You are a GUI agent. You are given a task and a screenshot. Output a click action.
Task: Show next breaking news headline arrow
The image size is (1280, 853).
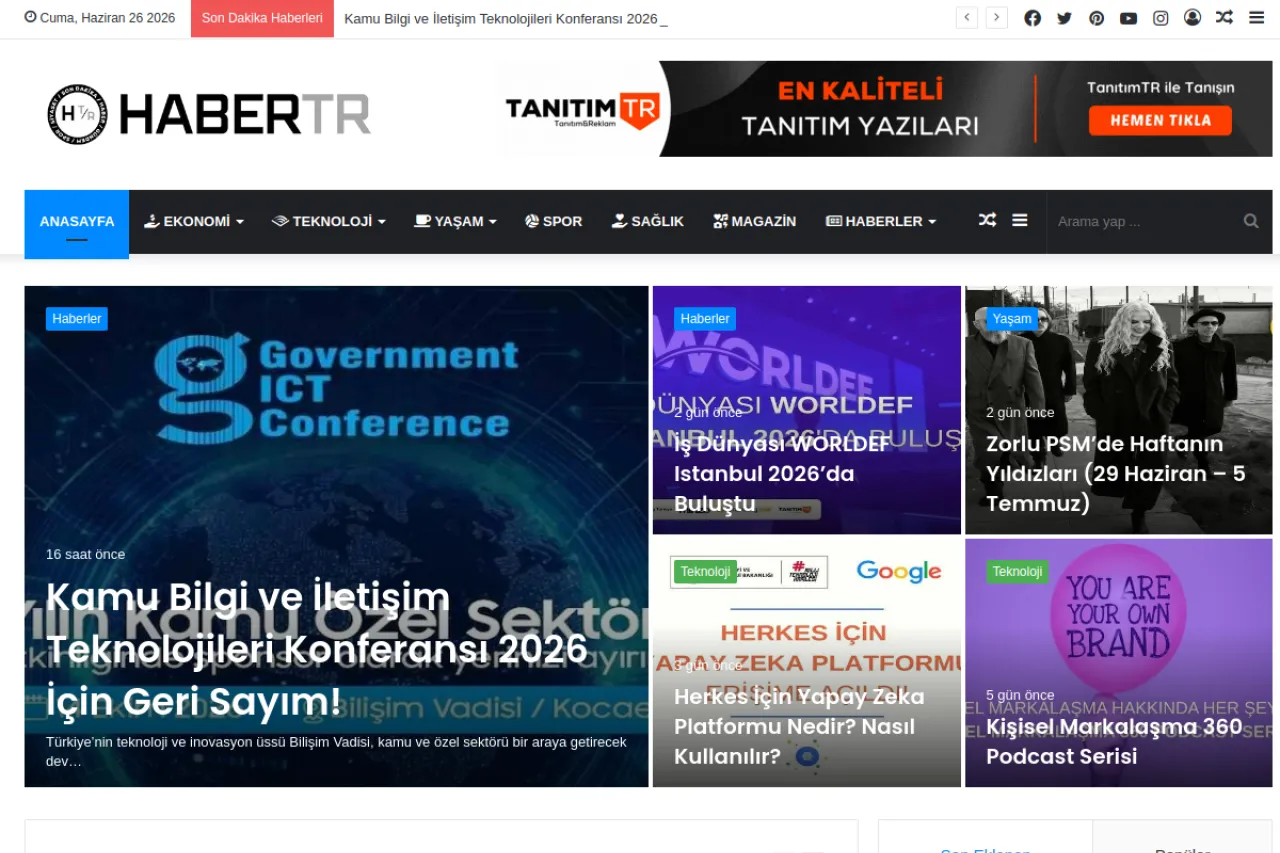996,18
